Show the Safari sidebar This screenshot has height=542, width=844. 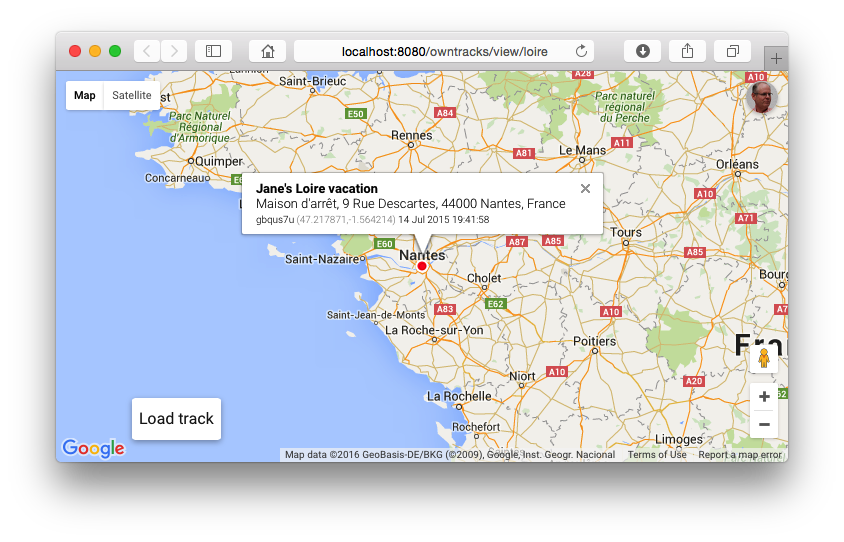213,51
